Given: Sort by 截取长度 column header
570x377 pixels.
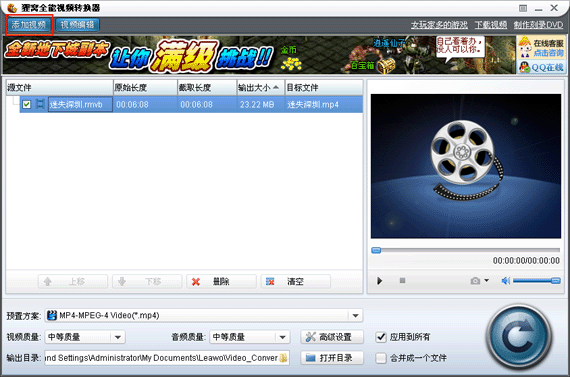Looking at the screenshot, I should pos(207,88).
